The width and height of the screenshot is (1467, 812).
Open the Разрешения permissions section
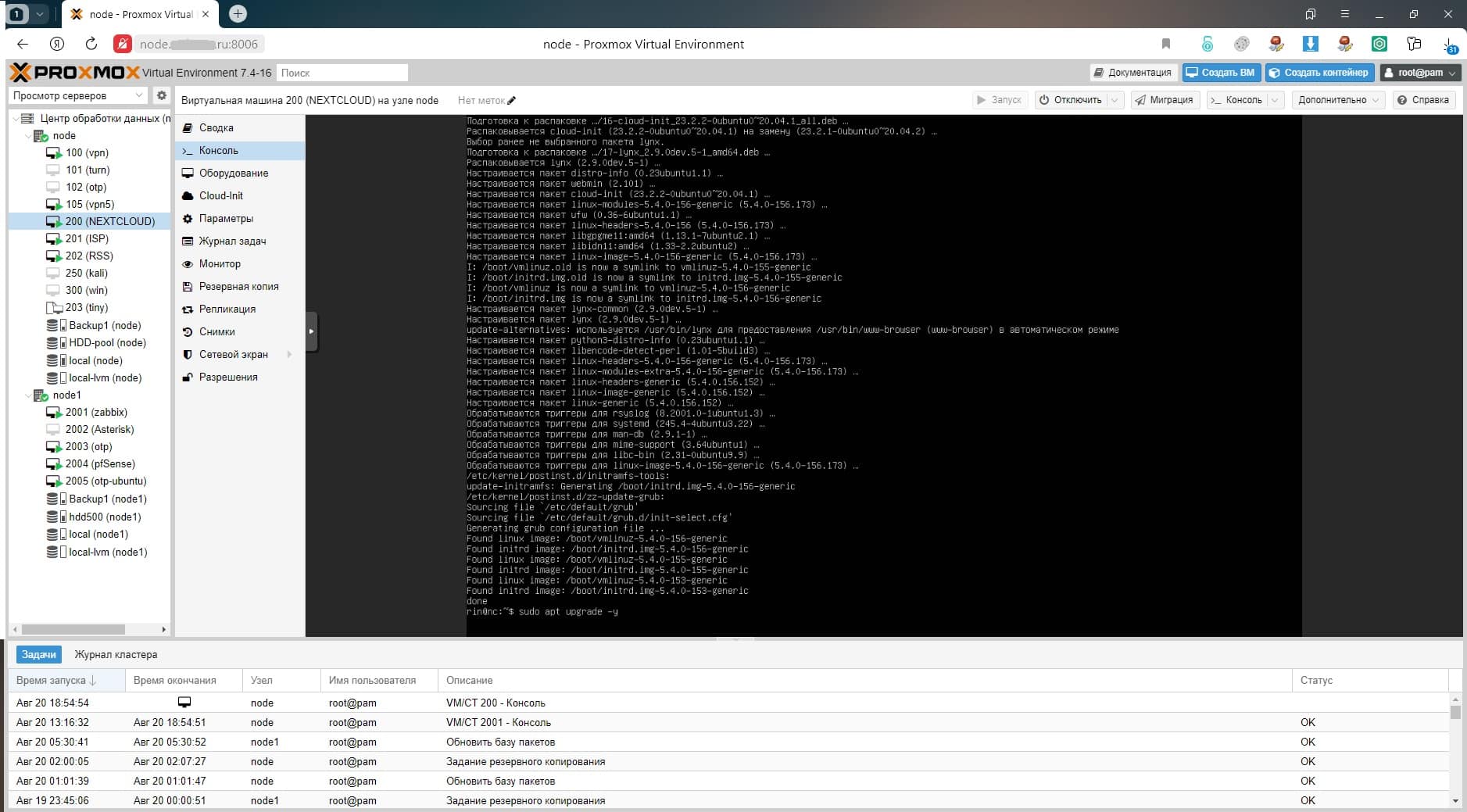240,377
